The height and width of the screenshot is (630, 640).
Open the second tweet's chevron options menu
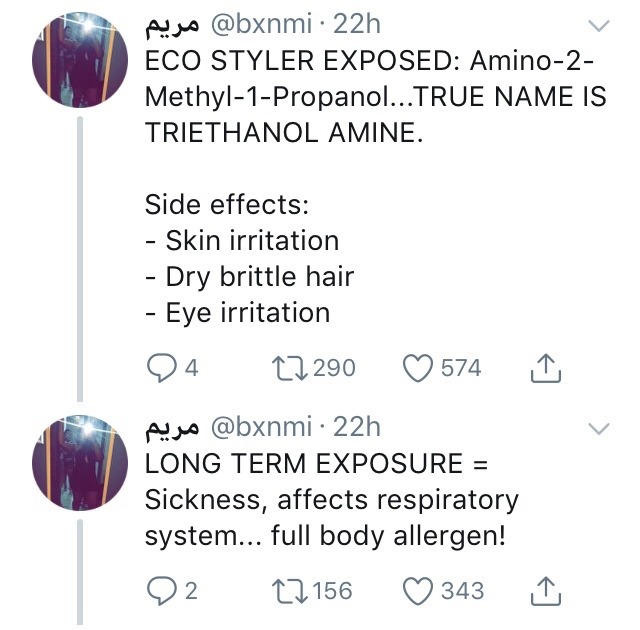coord(599,428)
